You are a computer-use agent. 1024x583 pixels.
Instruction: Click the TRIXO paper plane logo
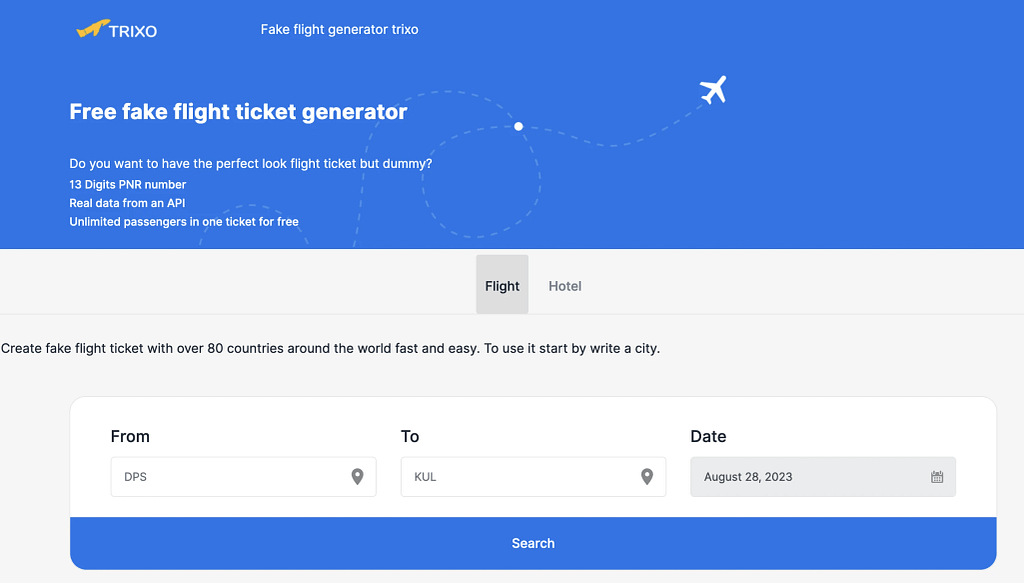click(92, 28)
